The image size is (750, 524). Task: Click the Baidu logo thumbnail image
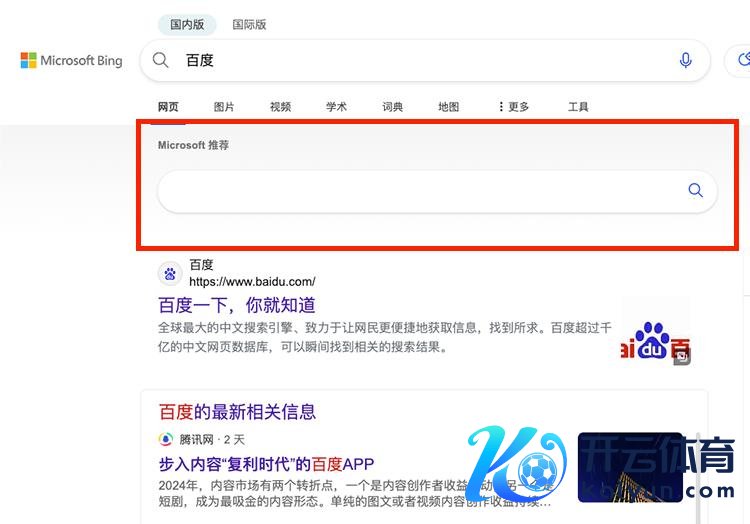[655, 333]
